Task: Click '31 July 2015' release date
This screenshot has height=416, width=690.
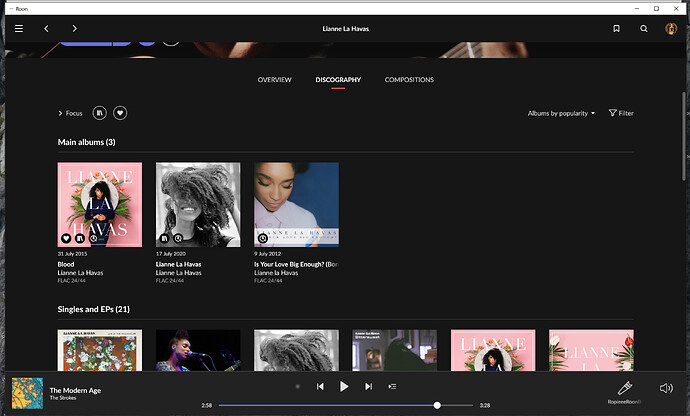Action: (73, 254)
